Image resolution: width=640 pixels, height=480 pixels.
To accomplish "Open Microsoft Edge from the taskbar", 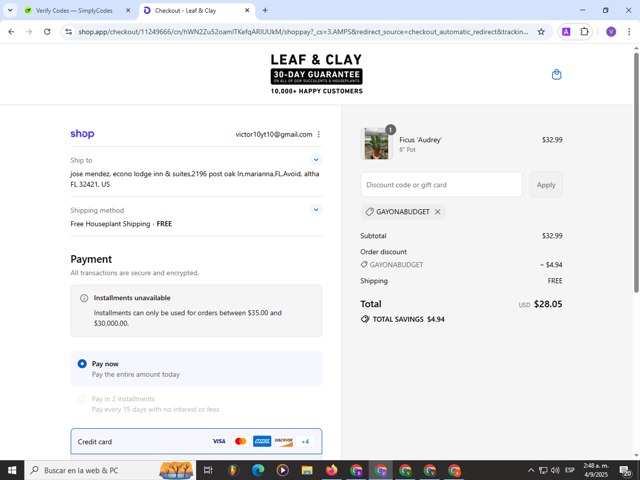I will [x=258, y=470].
